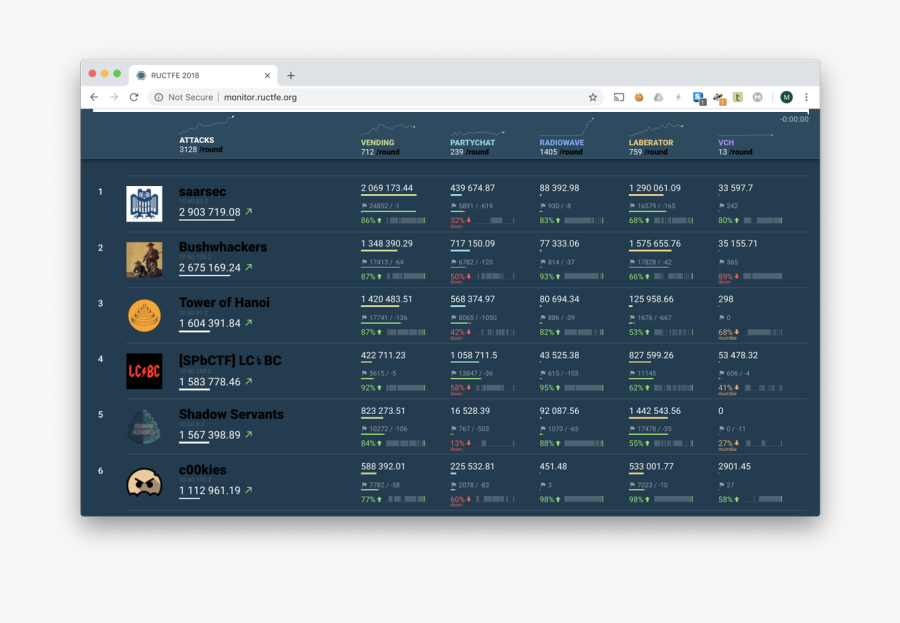The image size is (900, 623).
Task: Reload the page
Action: 134,97
